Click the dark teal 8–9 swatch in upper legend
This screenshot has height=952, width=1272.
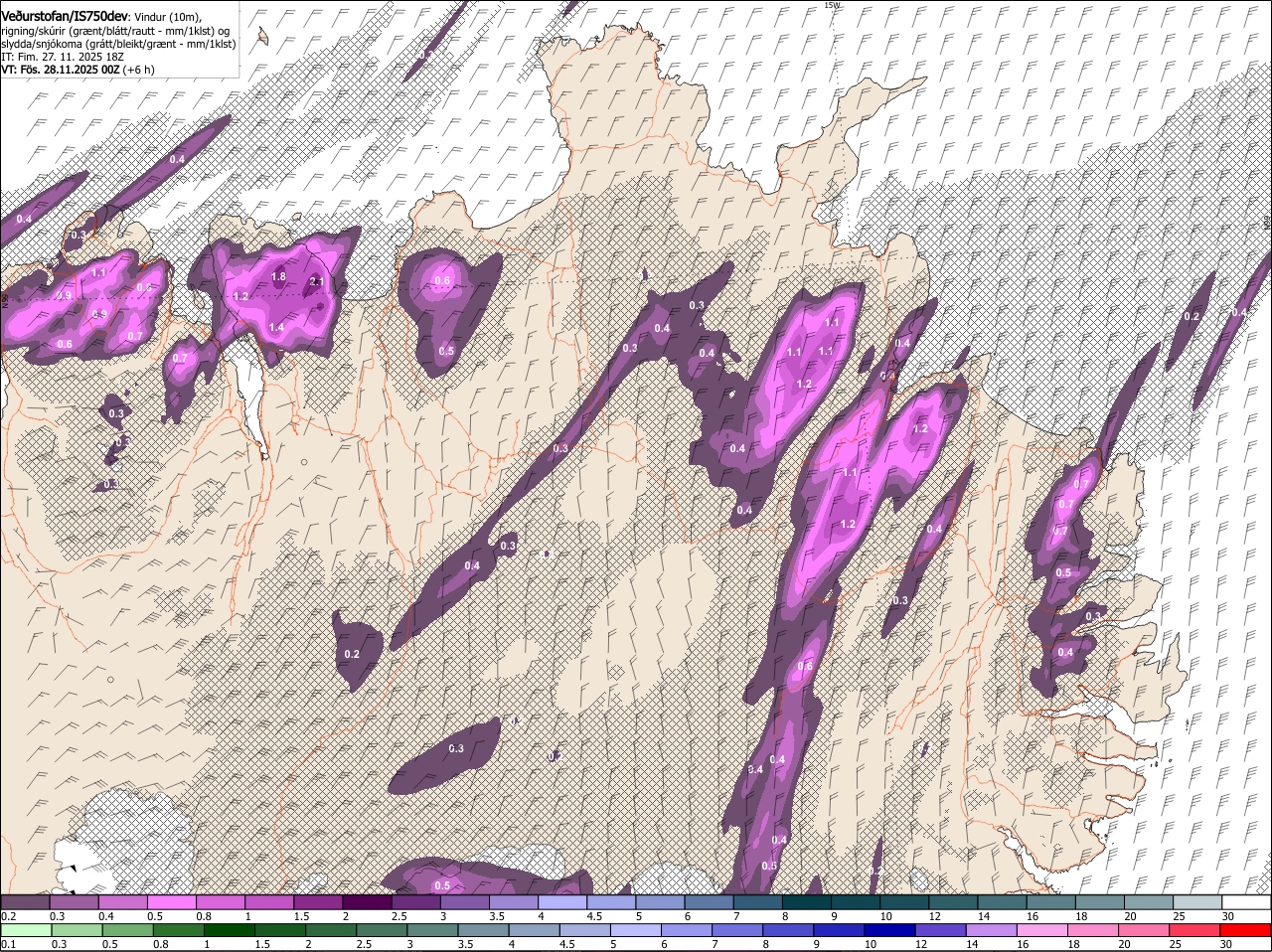(807, 902)
